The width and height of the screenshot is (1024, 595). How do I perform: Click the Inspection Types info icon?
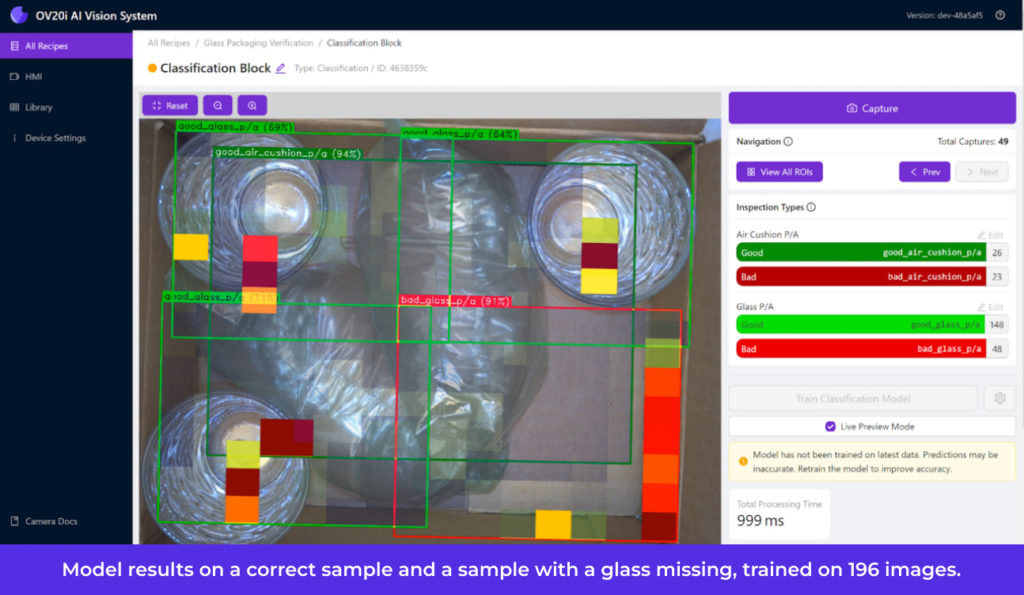(x=811, y=207)
